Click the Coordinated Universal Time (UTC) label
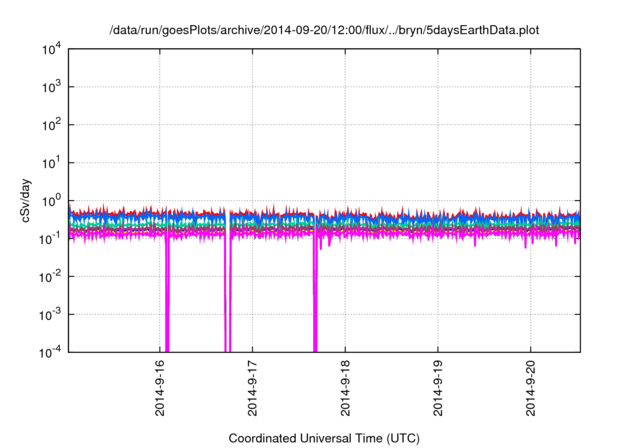Screen dimensions: 640x448 coord(324,439)
